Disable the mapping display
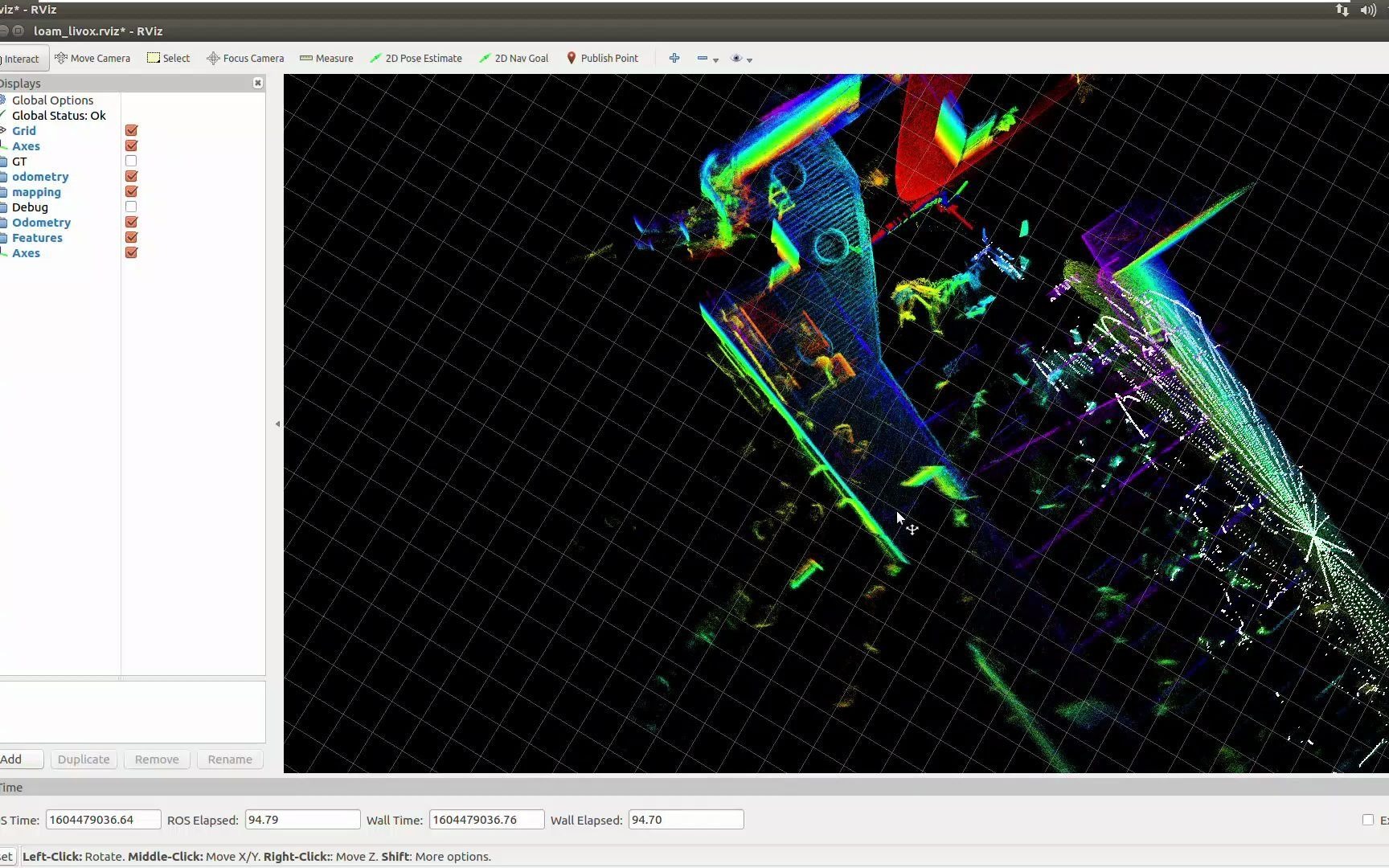 (x=130, y=191)
